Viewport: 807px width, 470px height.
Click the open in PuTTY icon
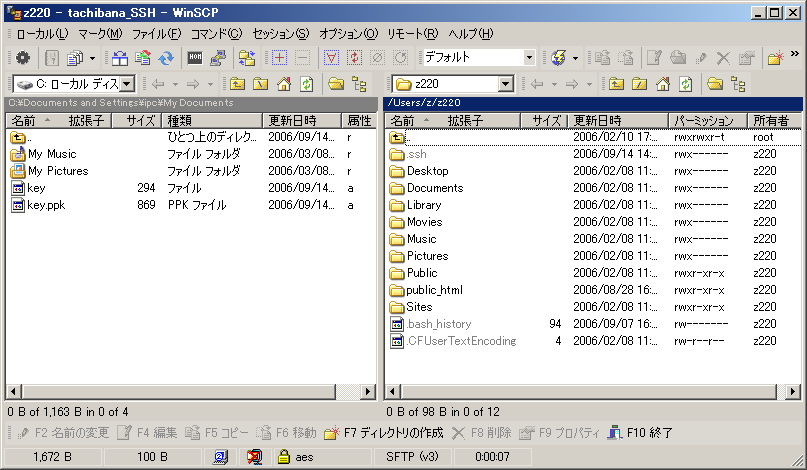tap(218, 58)
